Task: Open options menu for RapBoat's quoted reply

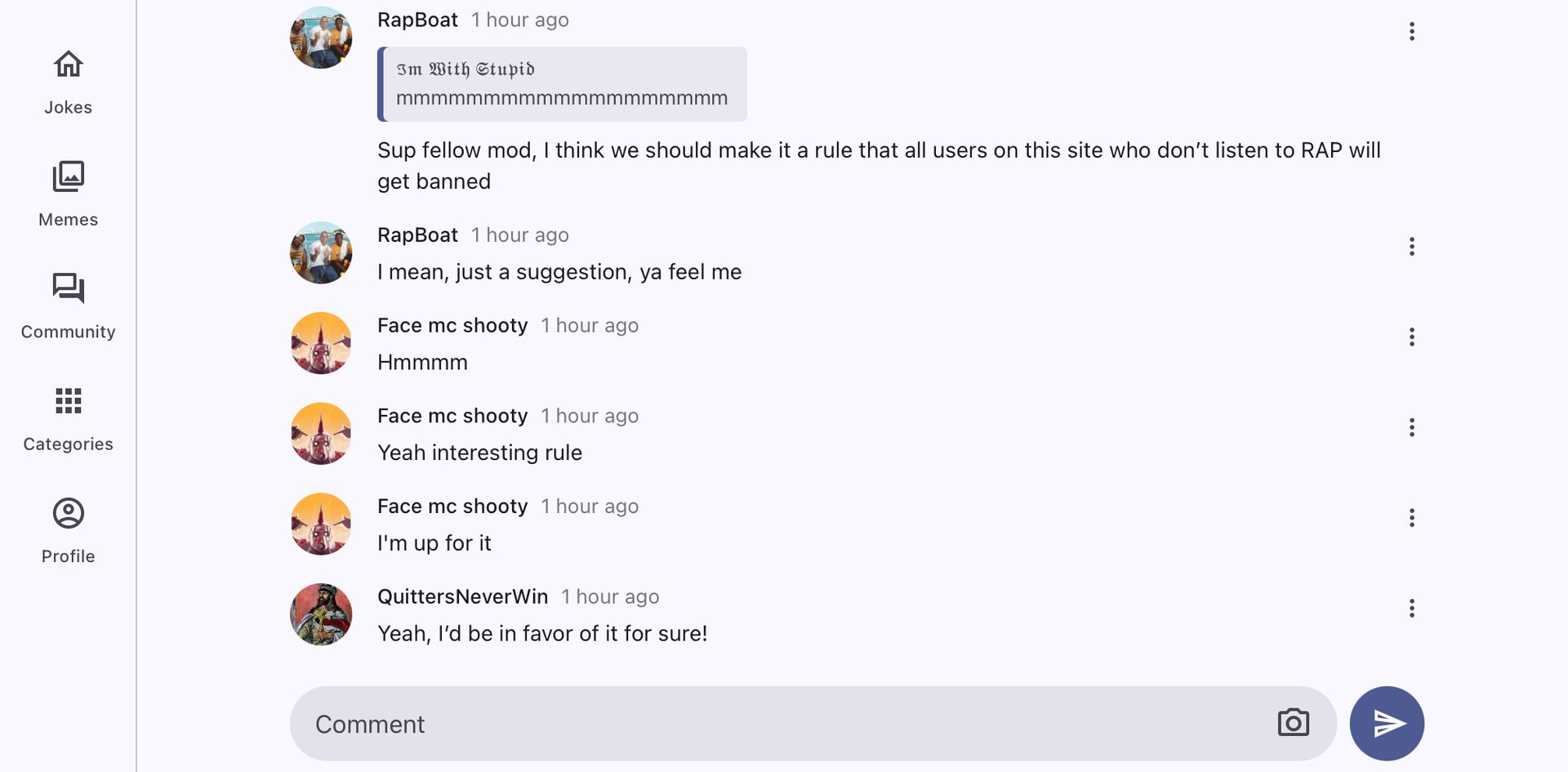Action: (1411, 32)
